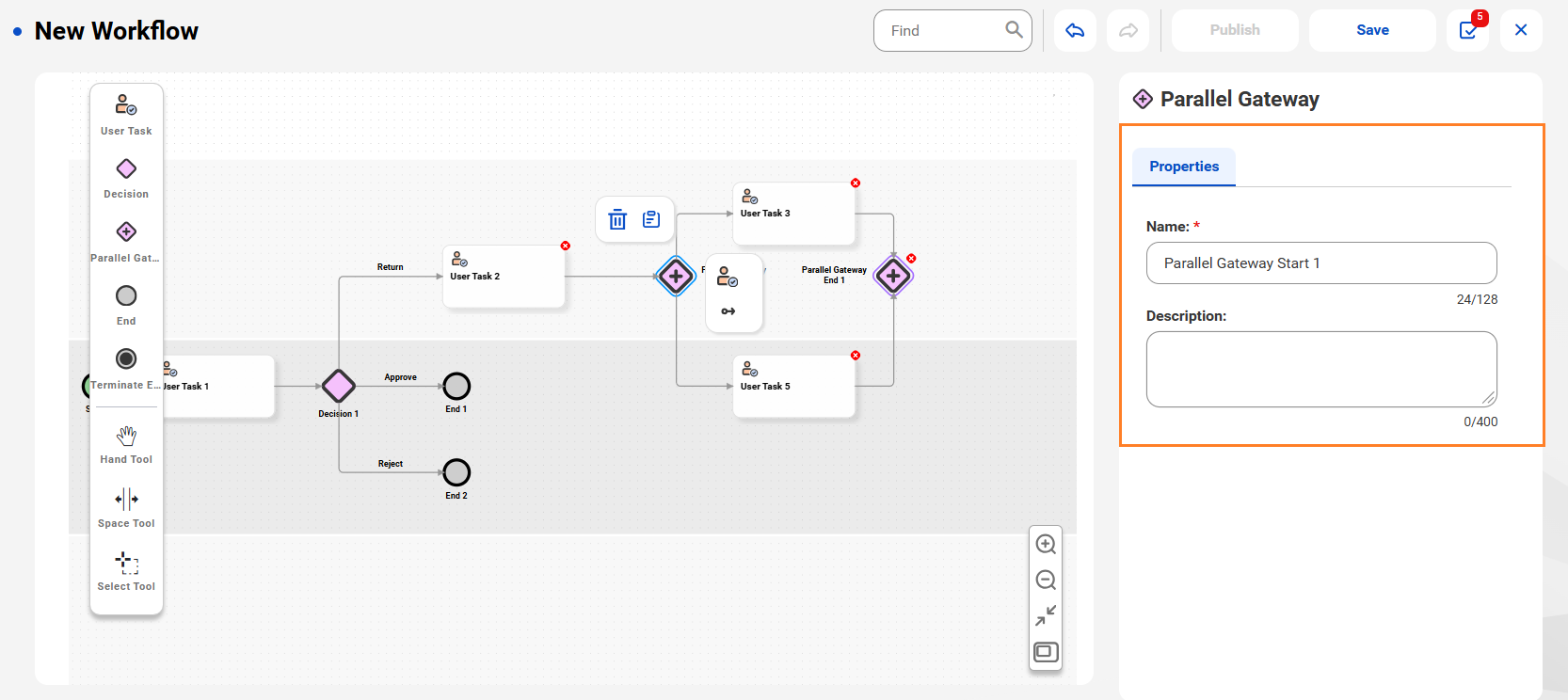Delete selected gateway with trash icon

click(x=617, y=219)
